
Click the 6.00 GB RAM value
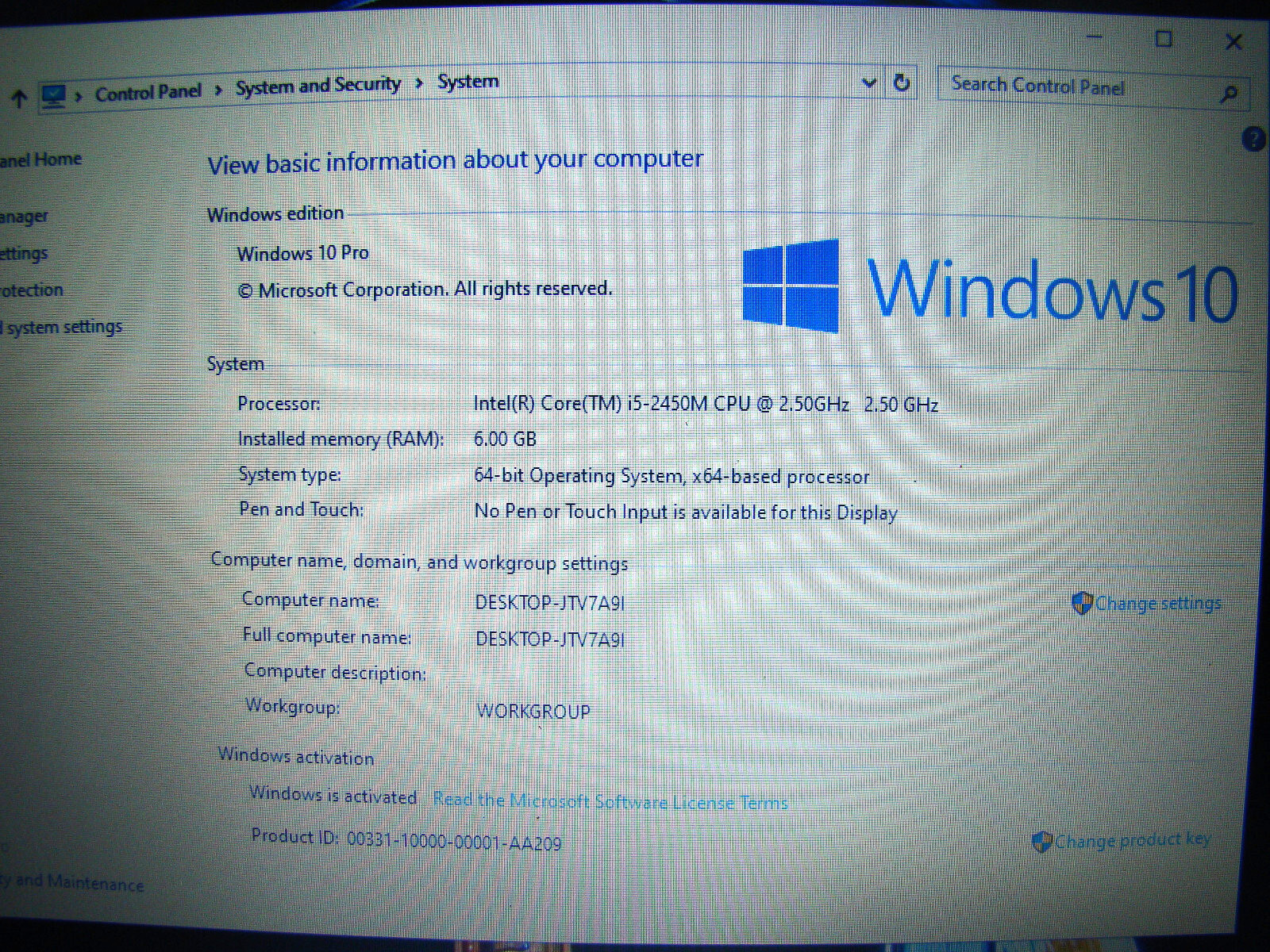click(505, 439)
